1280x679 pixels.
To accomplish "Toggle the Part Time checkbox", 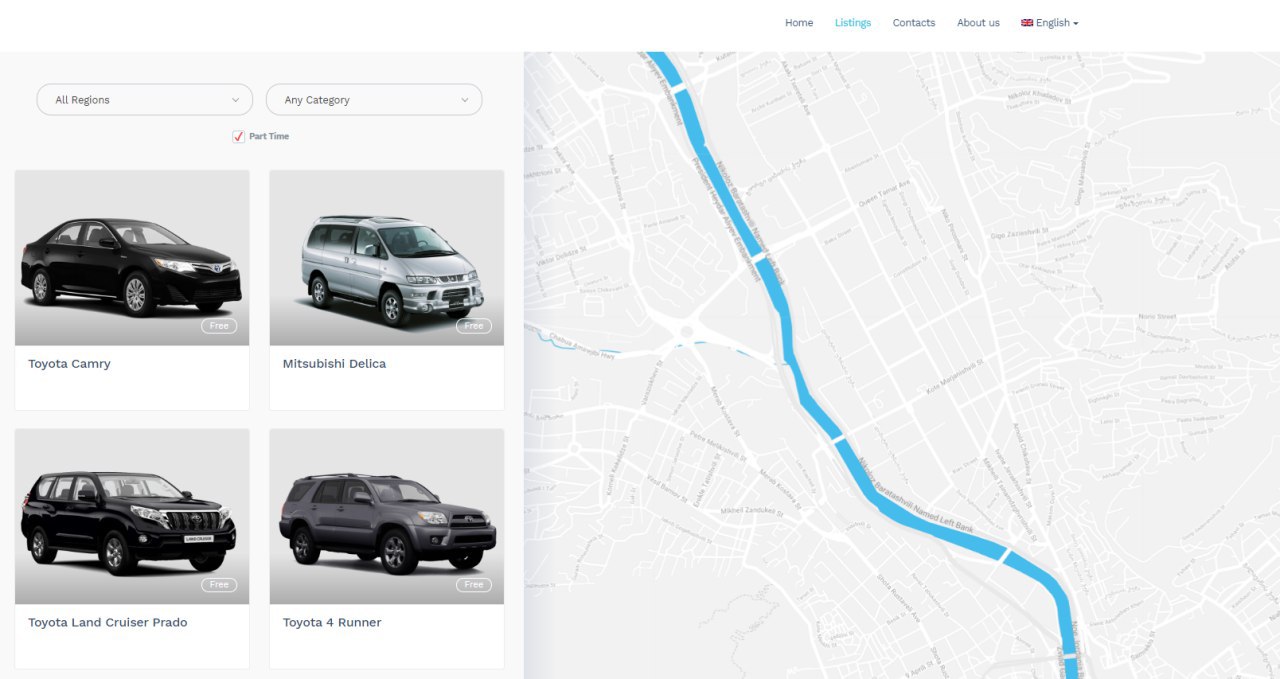I will pos(238,137).
